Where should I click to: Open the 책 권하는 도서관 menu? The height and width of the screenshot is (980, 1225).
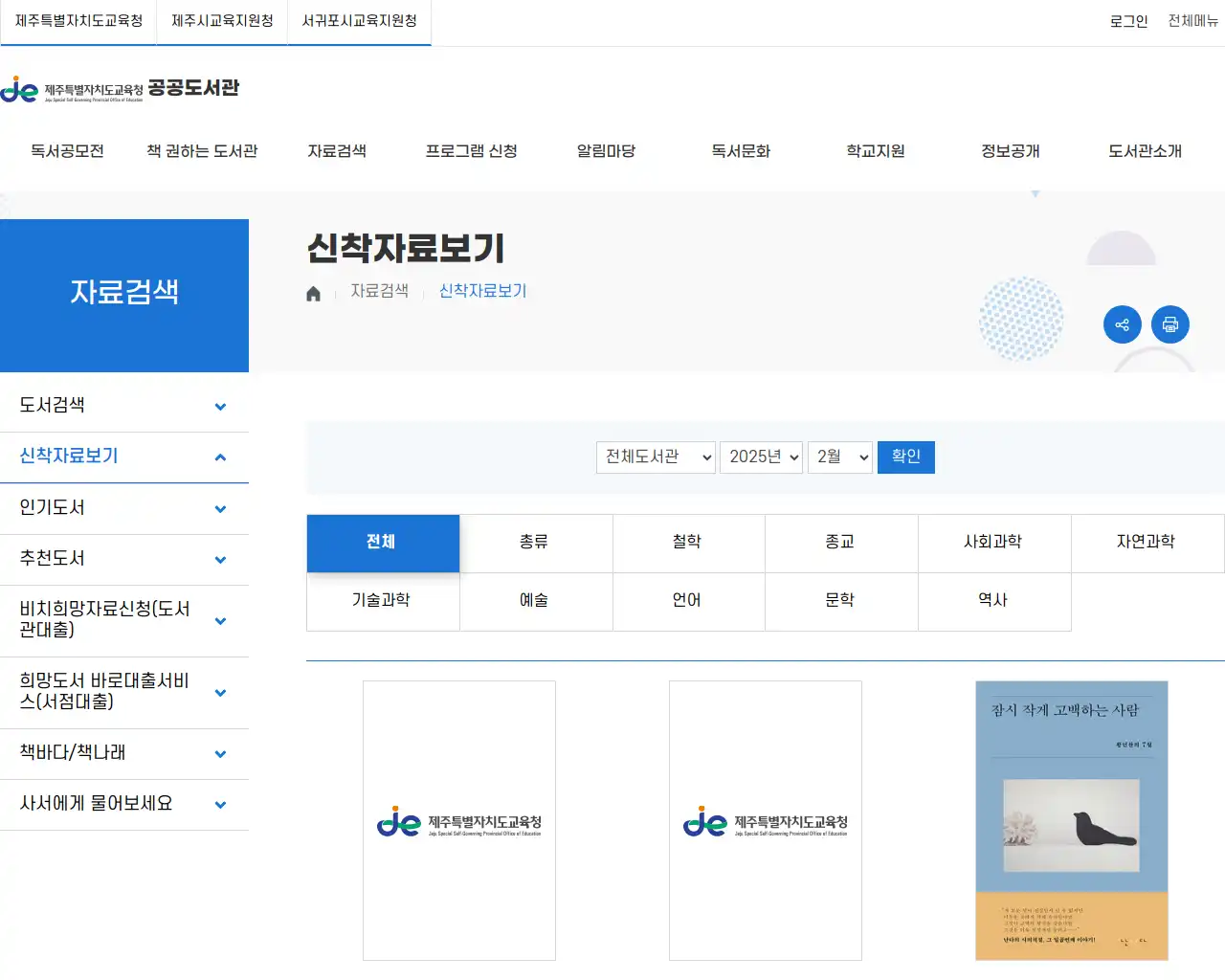pyautogui.click(x=202, y=151)
